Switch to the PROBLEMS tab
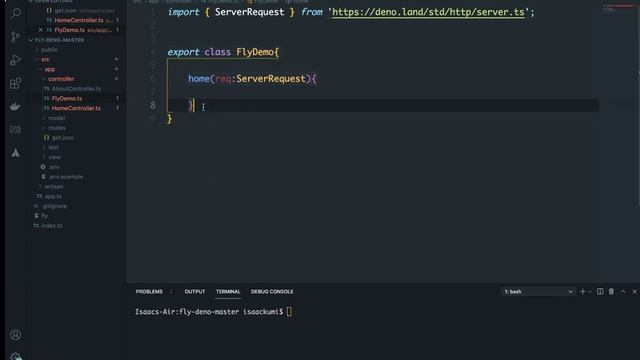The image size is (640, 360). point(149,291)
